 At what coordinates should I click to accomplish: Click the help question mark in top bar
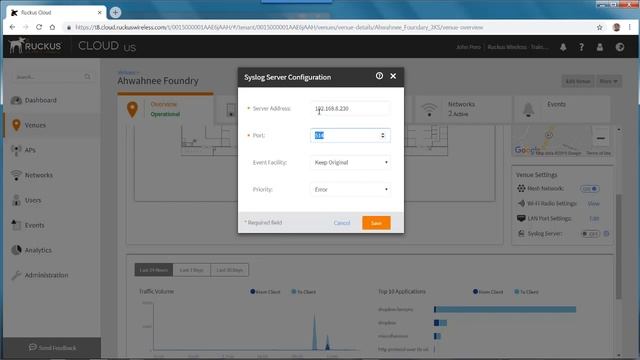pos(581,47)
